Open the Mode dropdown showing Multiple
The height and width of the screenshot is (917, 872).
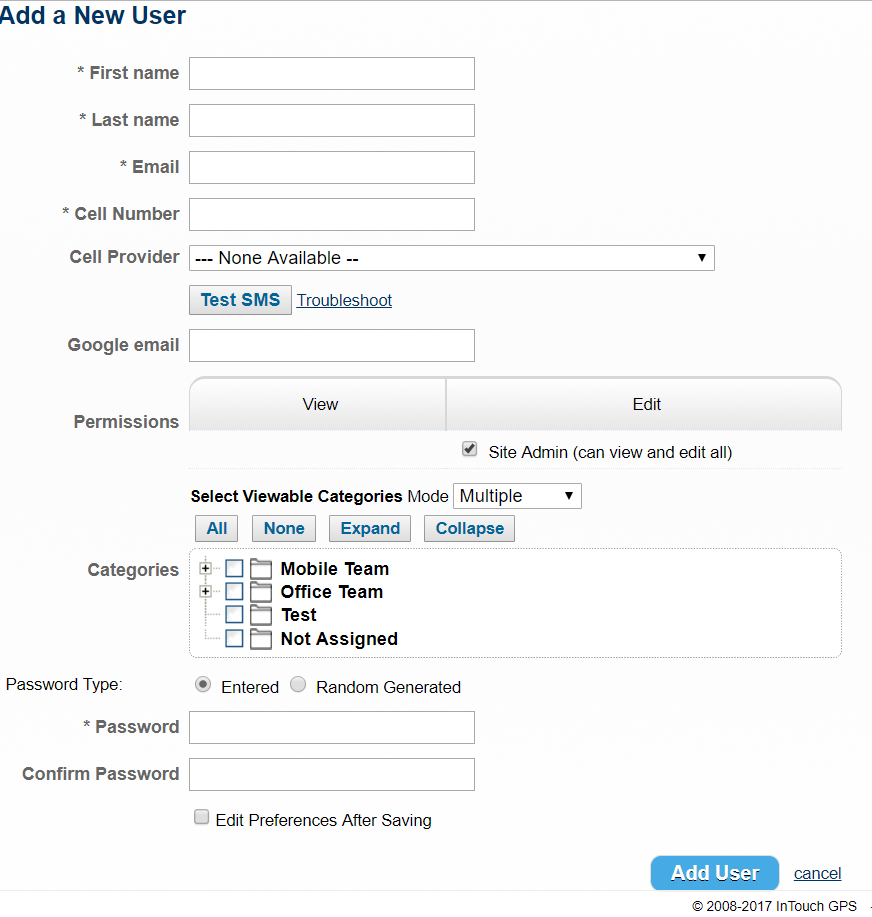(x=517, y=496)
